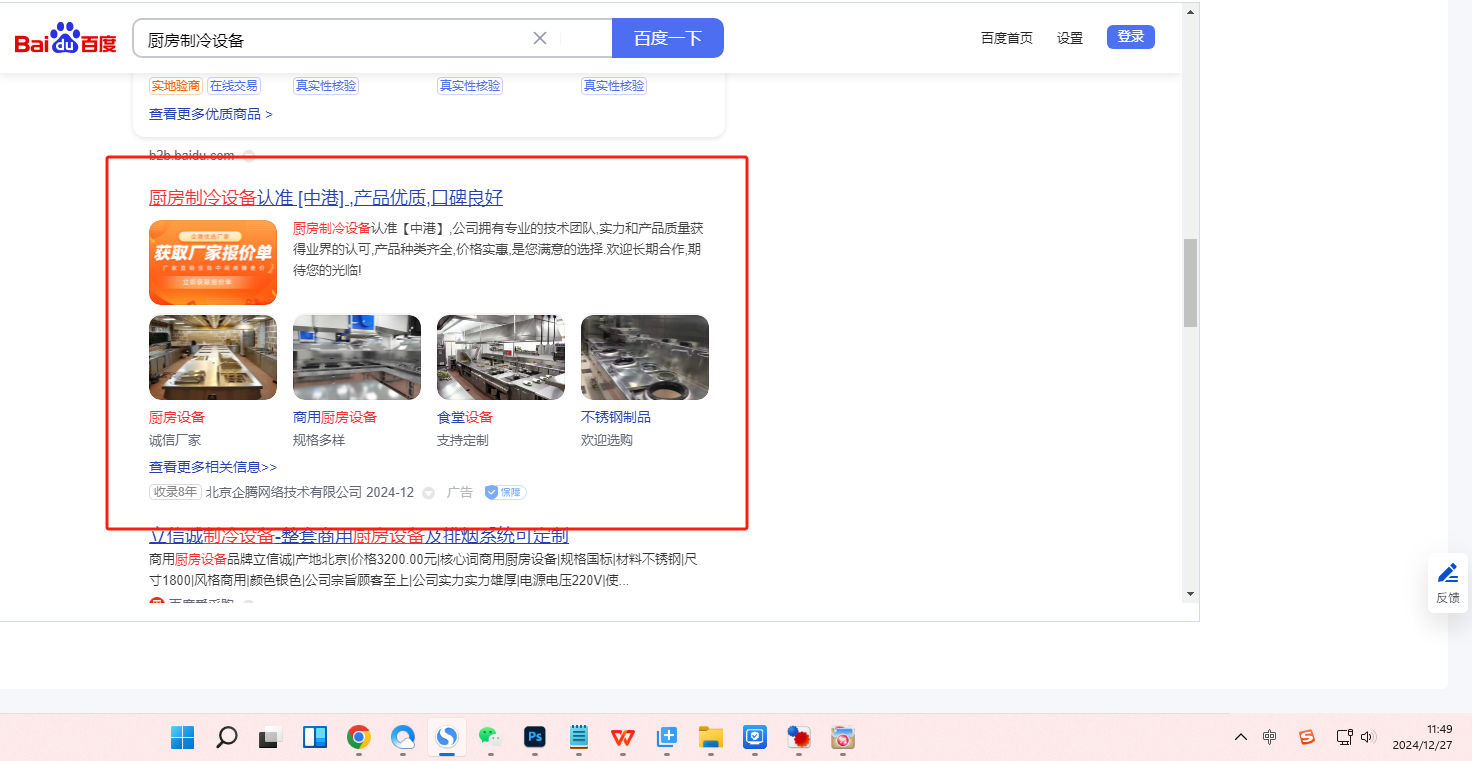
Task: Open 设置 in the top navigation
Action: tap(1070, 38)
